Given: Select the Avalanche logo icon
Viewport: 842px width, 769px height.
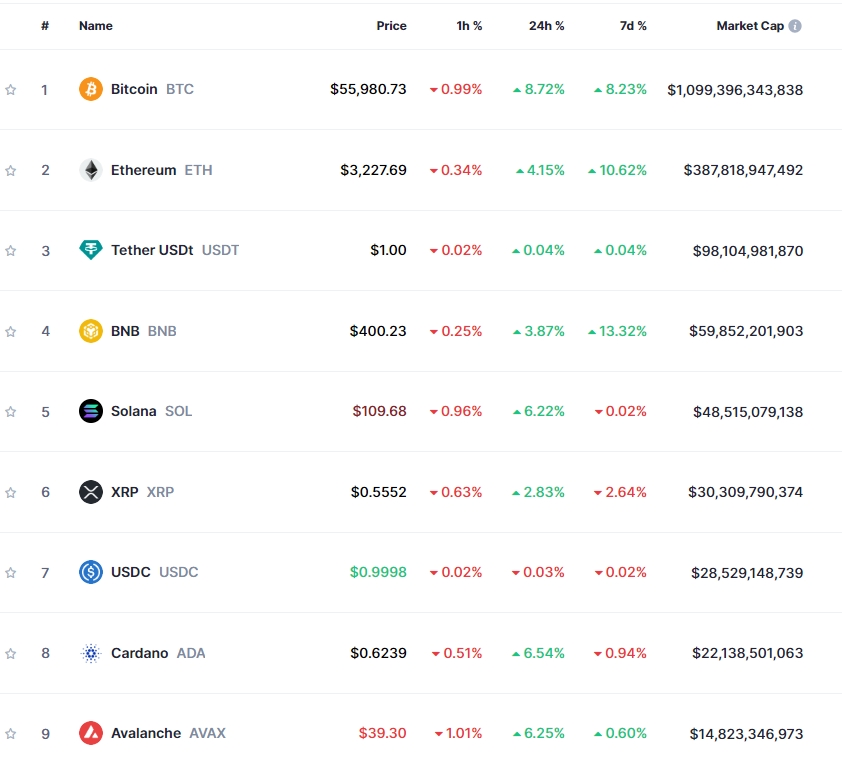Looking at the screenshot, I should click(x=90, y=733).
